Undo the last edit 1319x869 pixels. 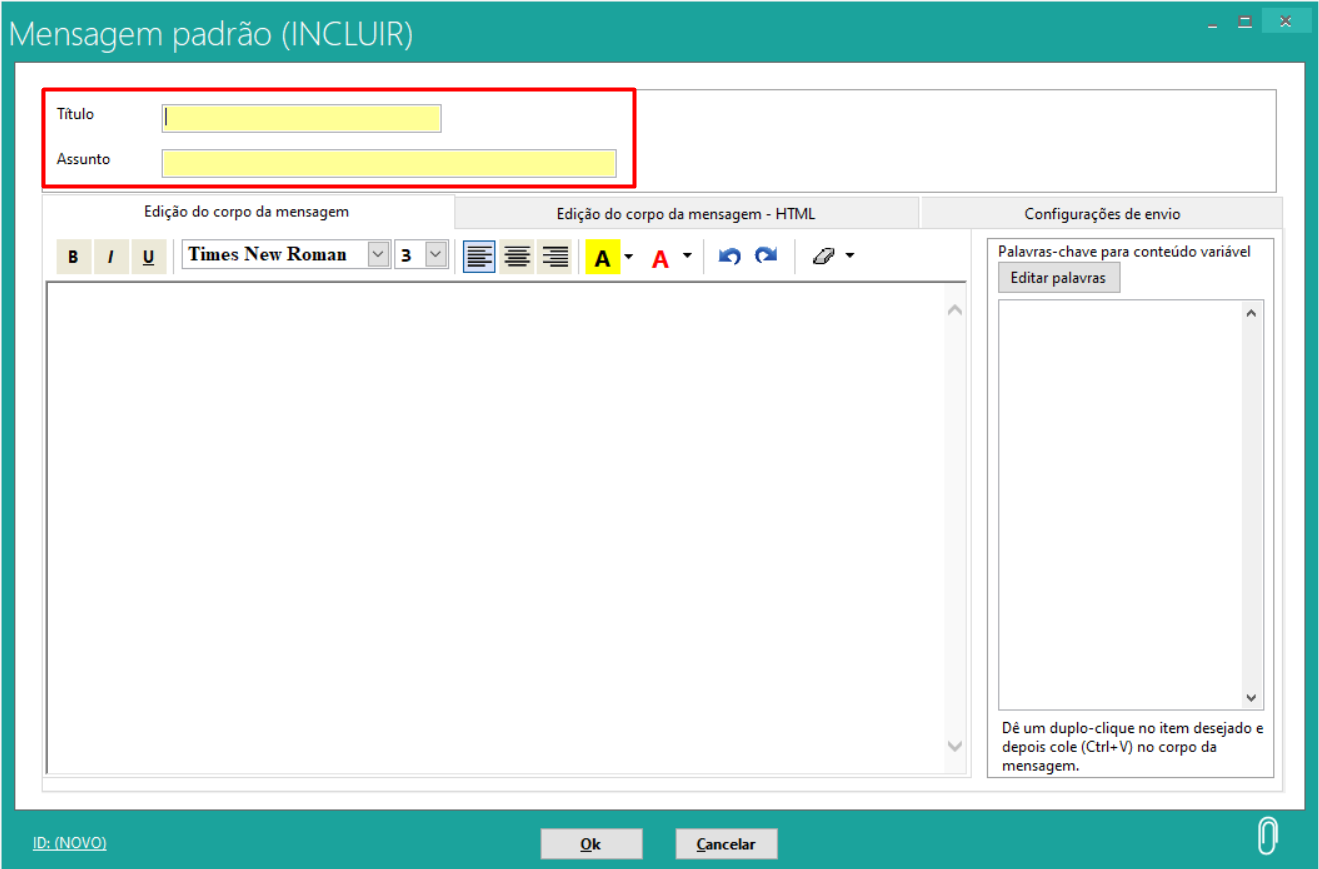pyautogui.click(x=730, y=256)
